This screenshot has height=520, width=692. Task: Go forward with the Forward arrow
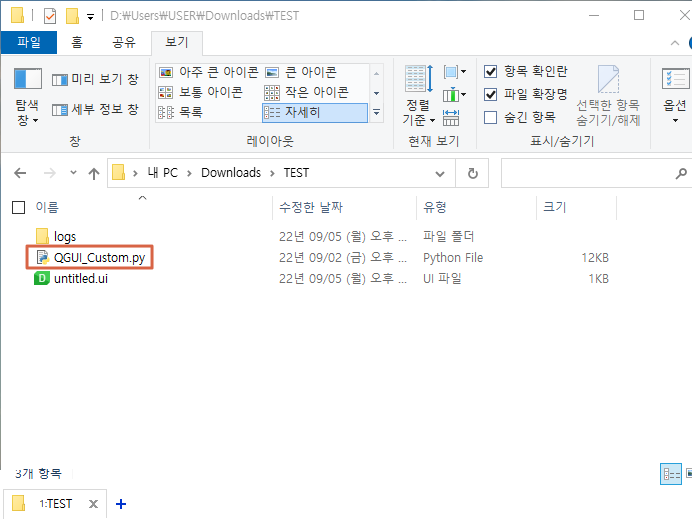(x=49, y=173)
